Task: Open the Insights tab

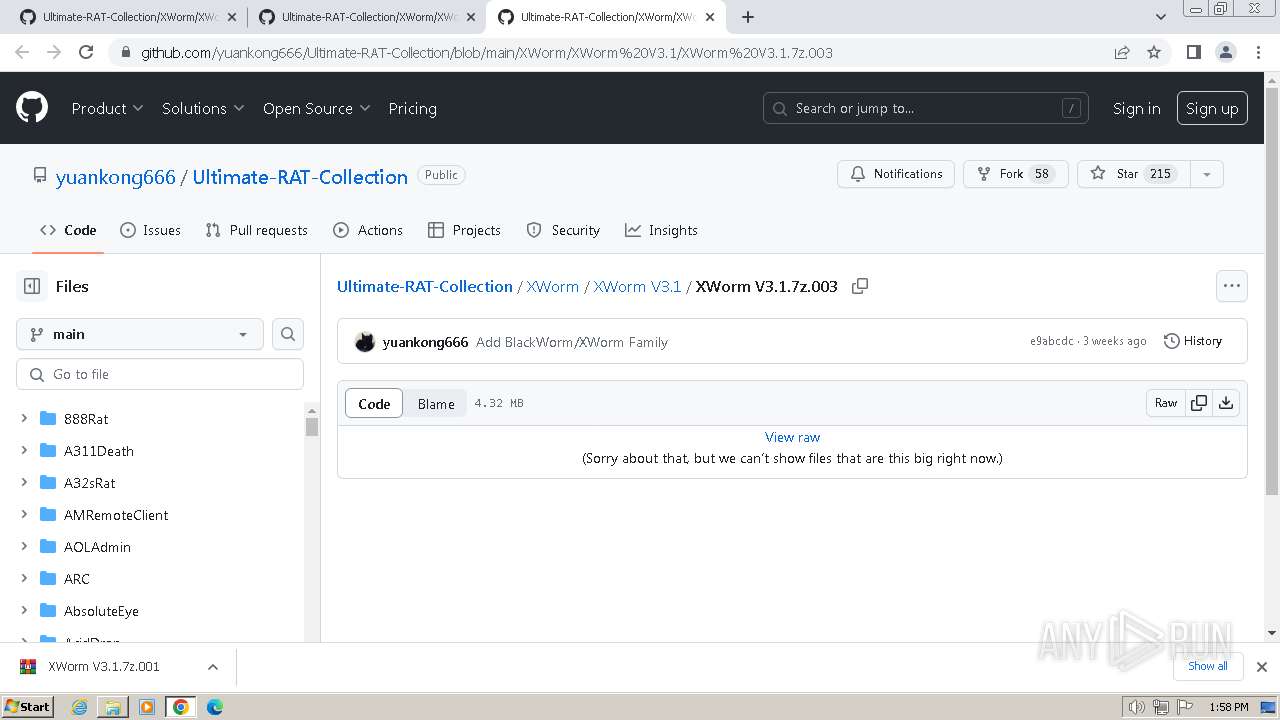Action: [661, 230]
